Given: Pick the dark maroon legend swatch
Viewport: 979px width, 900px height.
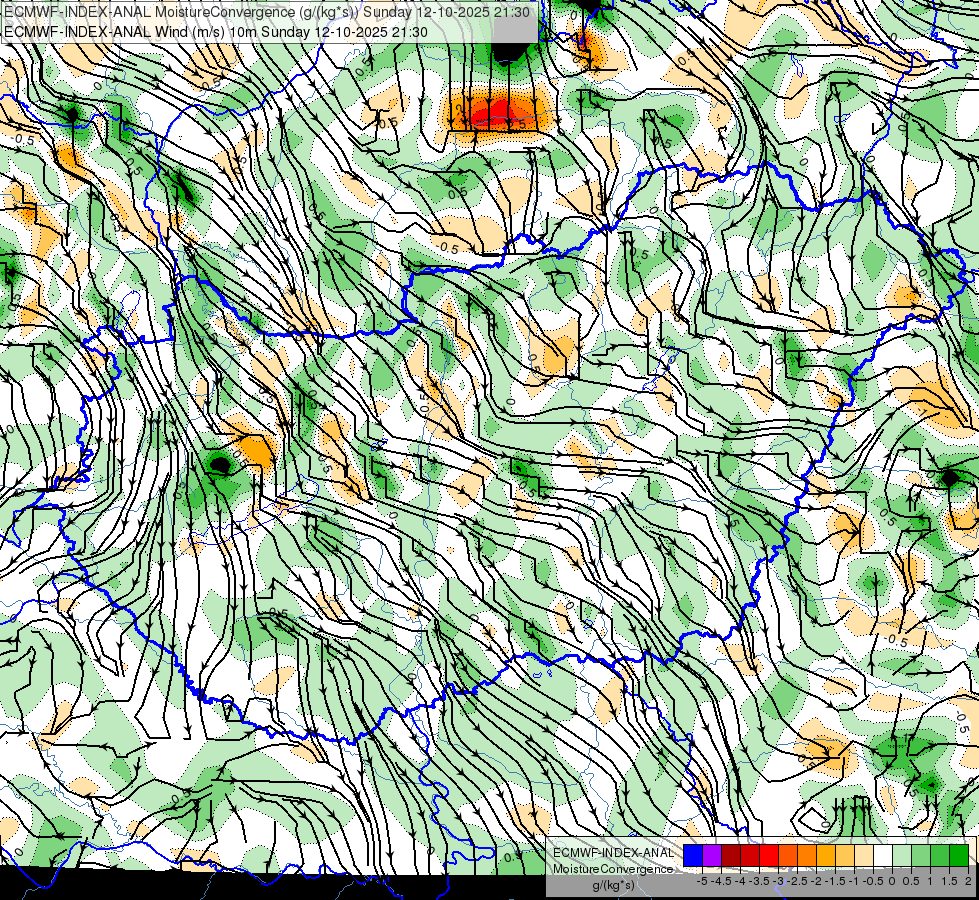Looking at the screenshot, I should [731, 855].
